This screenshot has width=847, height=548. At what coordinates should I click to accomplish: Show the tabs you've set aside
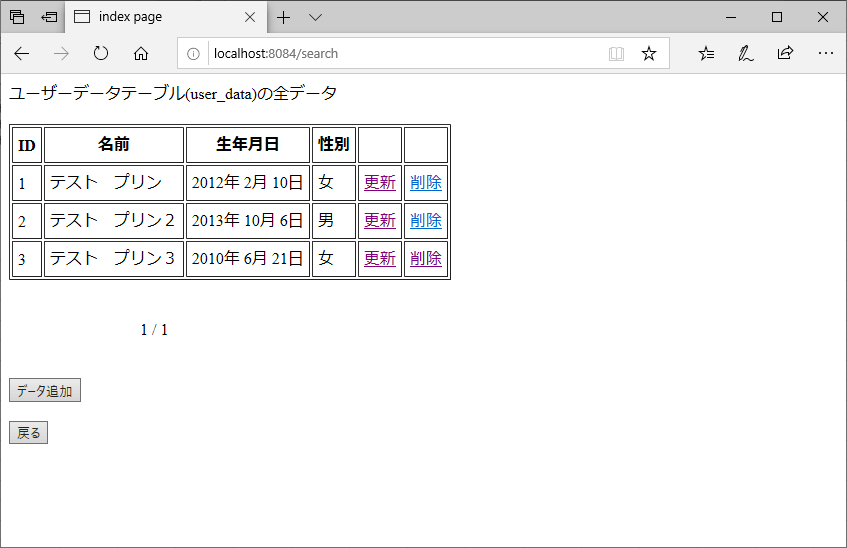click(17, 17)
